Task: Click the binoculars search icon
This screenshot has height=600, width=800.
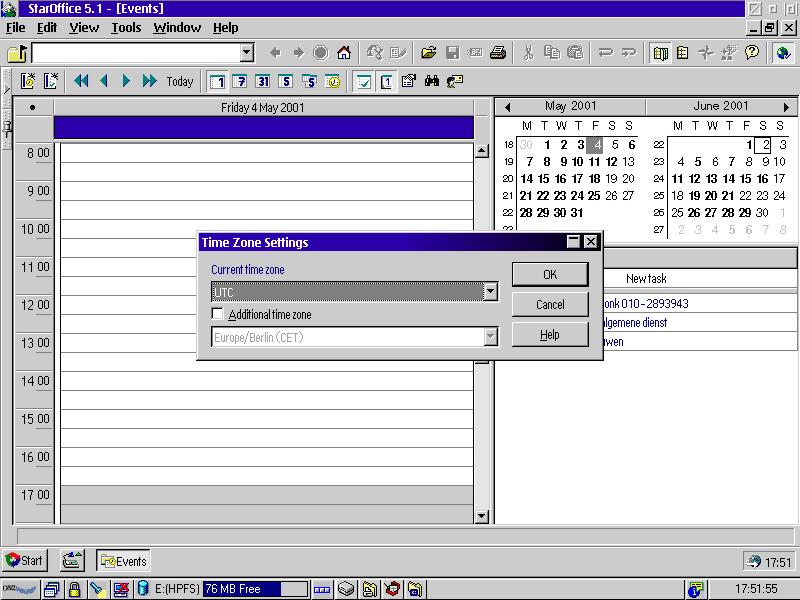Action: coord(433,81)
